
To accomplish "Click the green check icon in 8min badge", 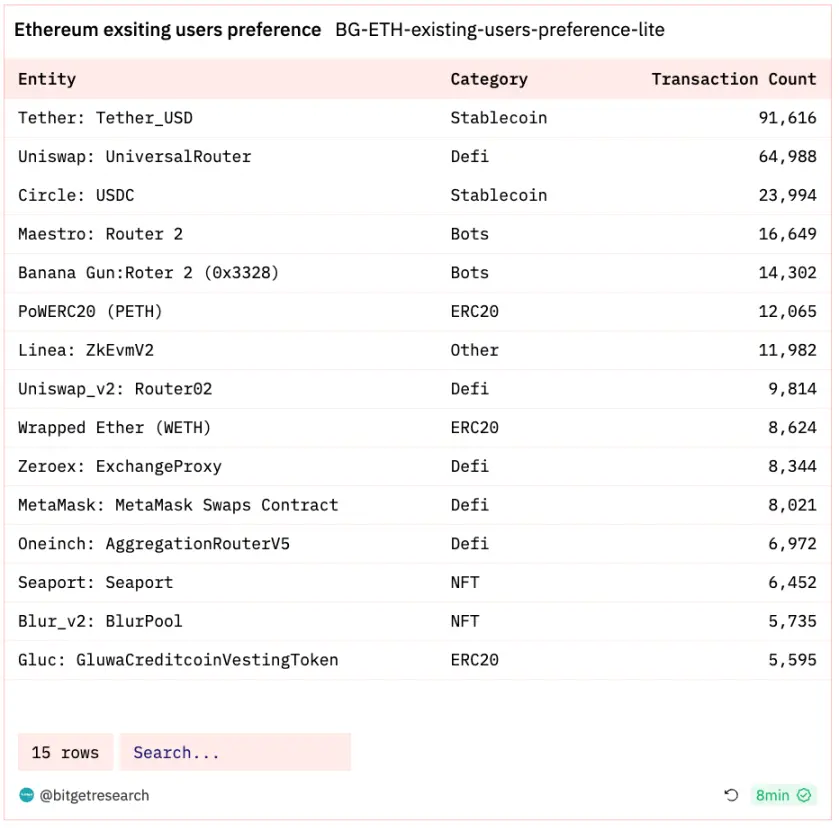I will 804,795.
